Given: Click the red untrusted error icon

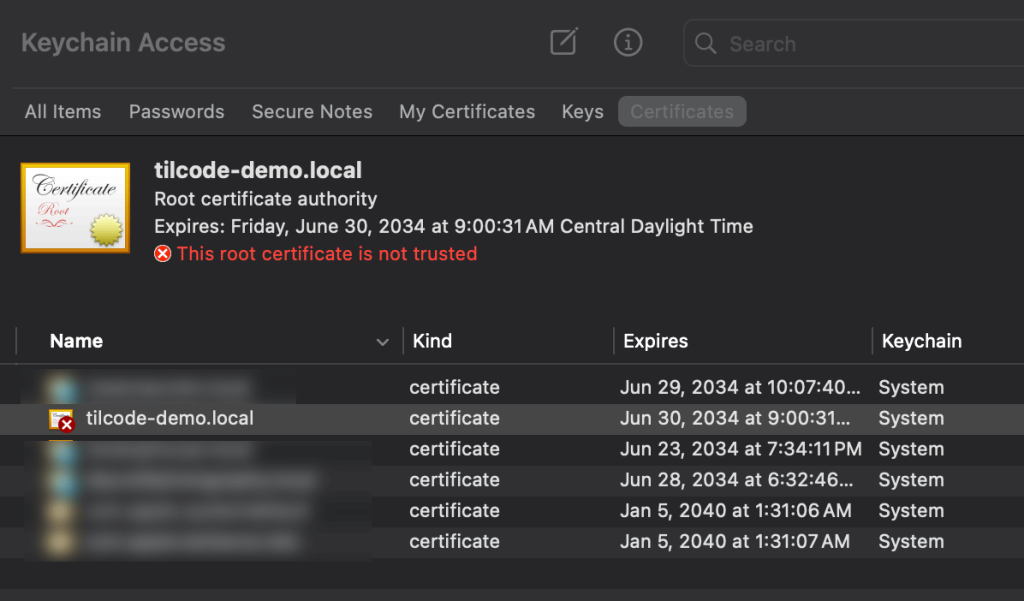Looking at the screenshot, I should pyautogui.click(x=162, y=254).
